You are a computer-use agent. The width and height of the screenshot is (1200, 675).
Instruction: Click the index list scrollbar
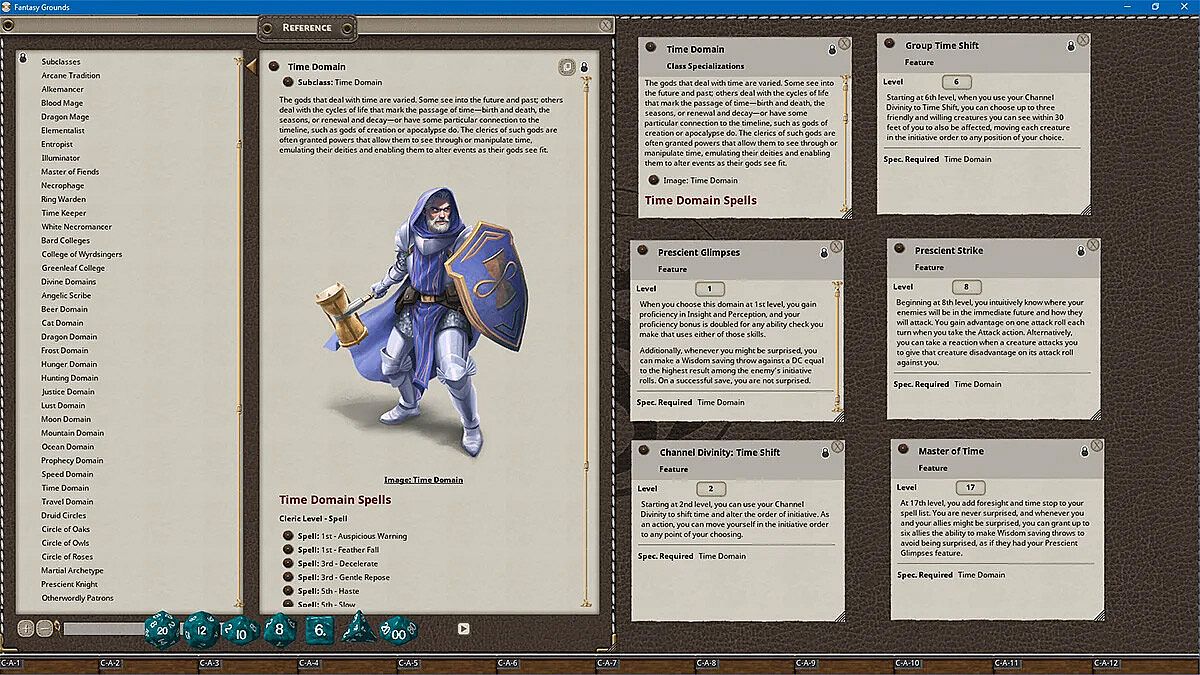(x=238, y=331)
